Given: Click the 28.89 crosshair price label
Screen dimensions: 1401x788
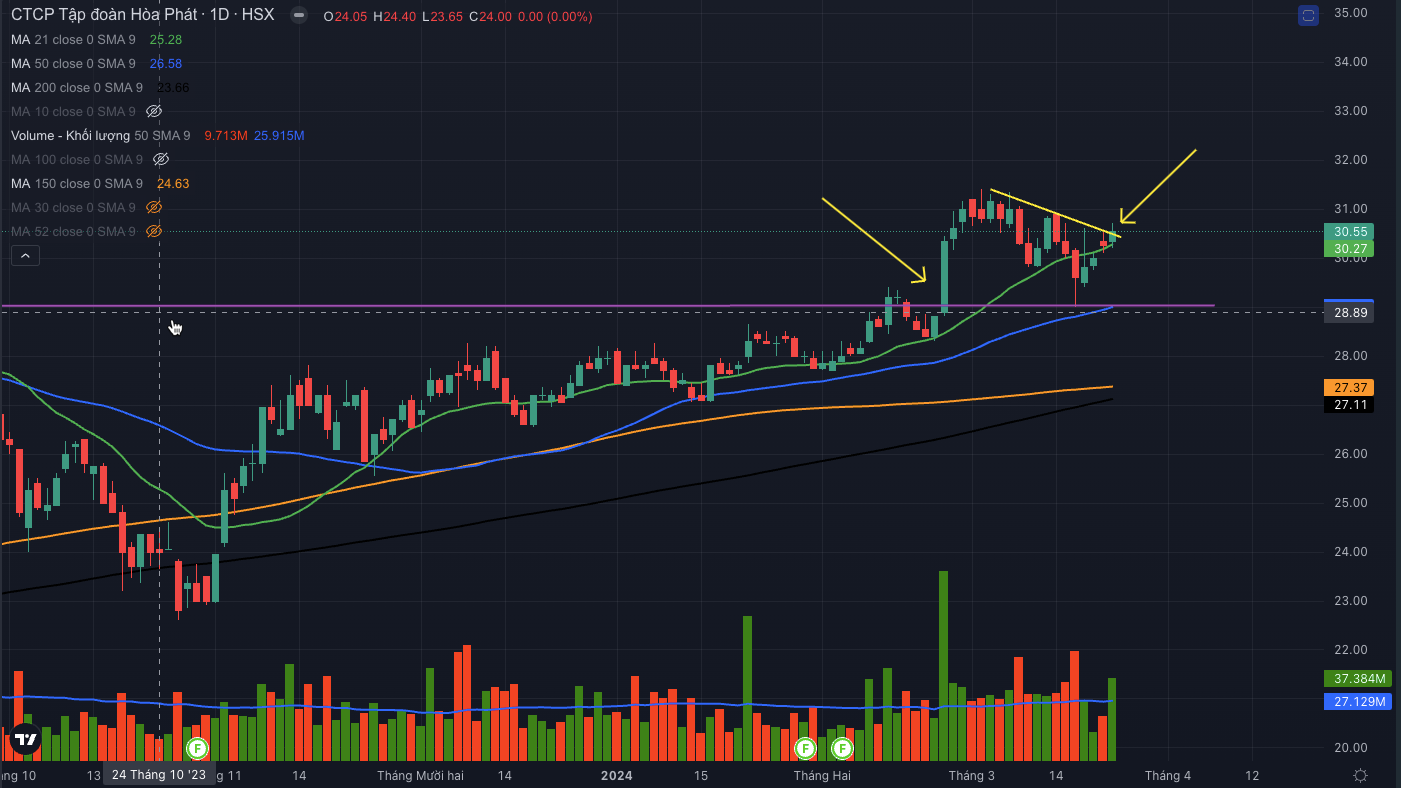Looking at the screenshot, I should pyautogui.click(x=1347, y=313).
